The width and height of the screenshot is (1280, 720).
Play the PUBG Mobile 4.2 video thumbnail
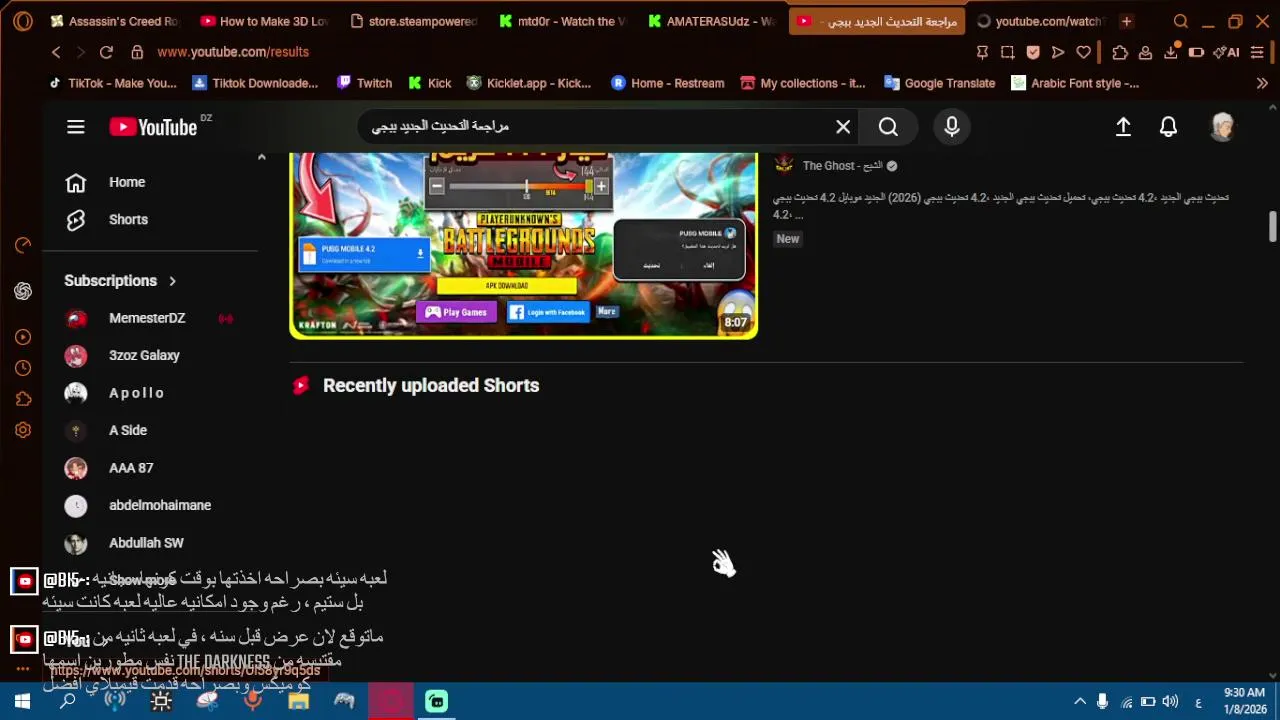coord(523,245)
